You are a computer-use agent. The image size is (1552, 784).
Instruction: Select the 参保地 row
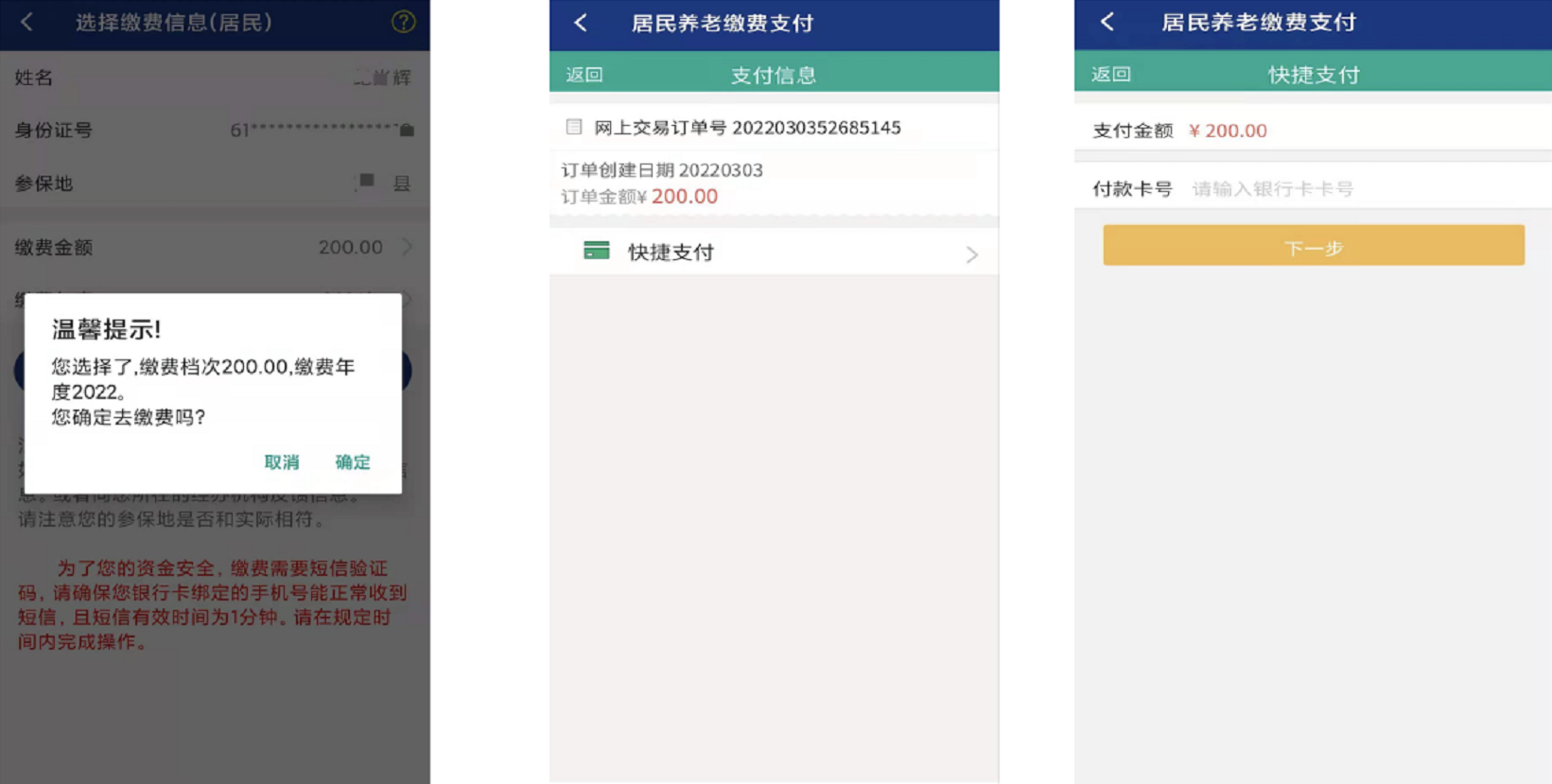pos(214,183)
